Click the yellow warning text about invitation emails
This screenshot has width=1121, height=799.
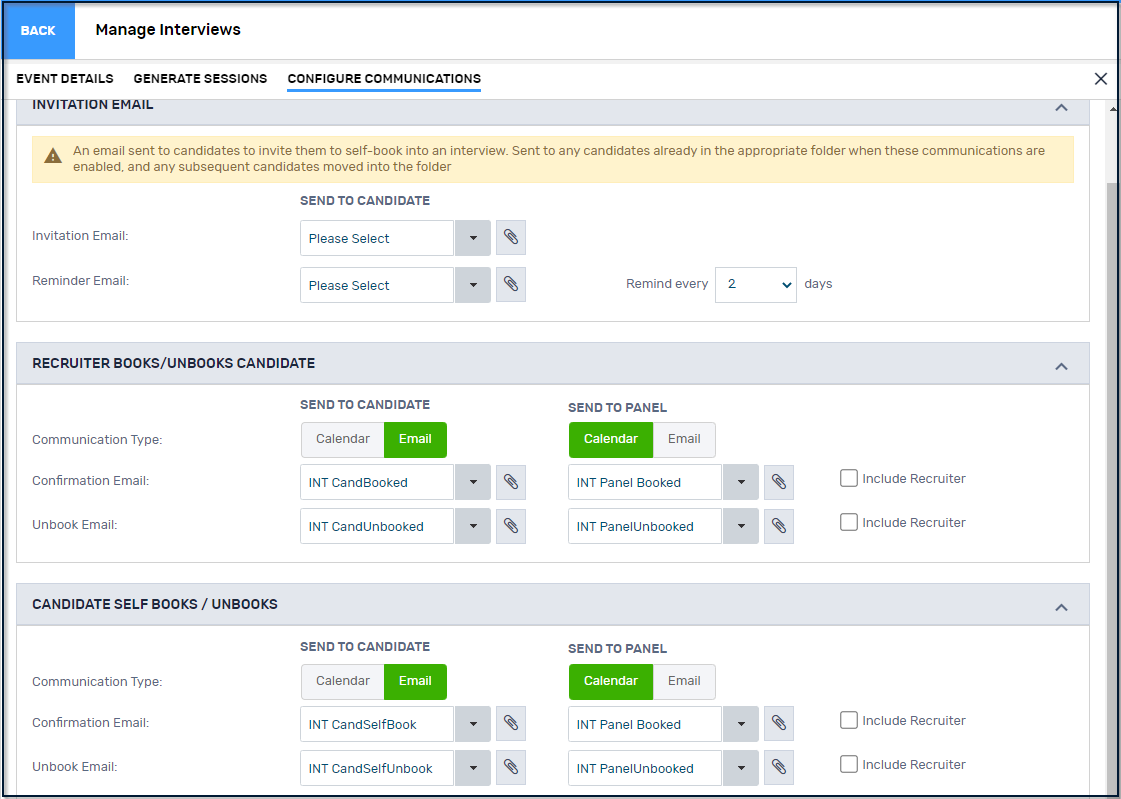tap(559, 159)
